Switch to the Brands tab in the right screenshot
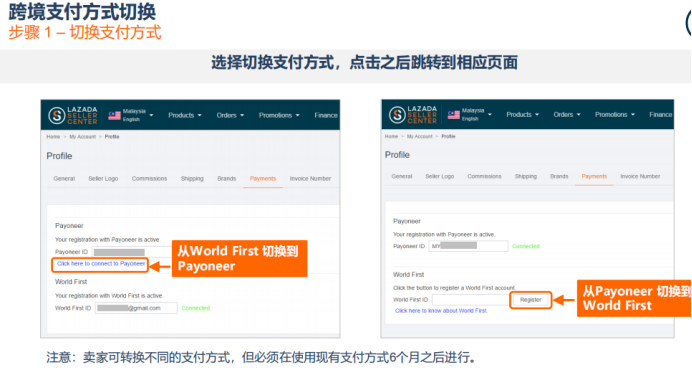This screenshot has height=370, width=692. pyautogui.click(x=559, y=176)
